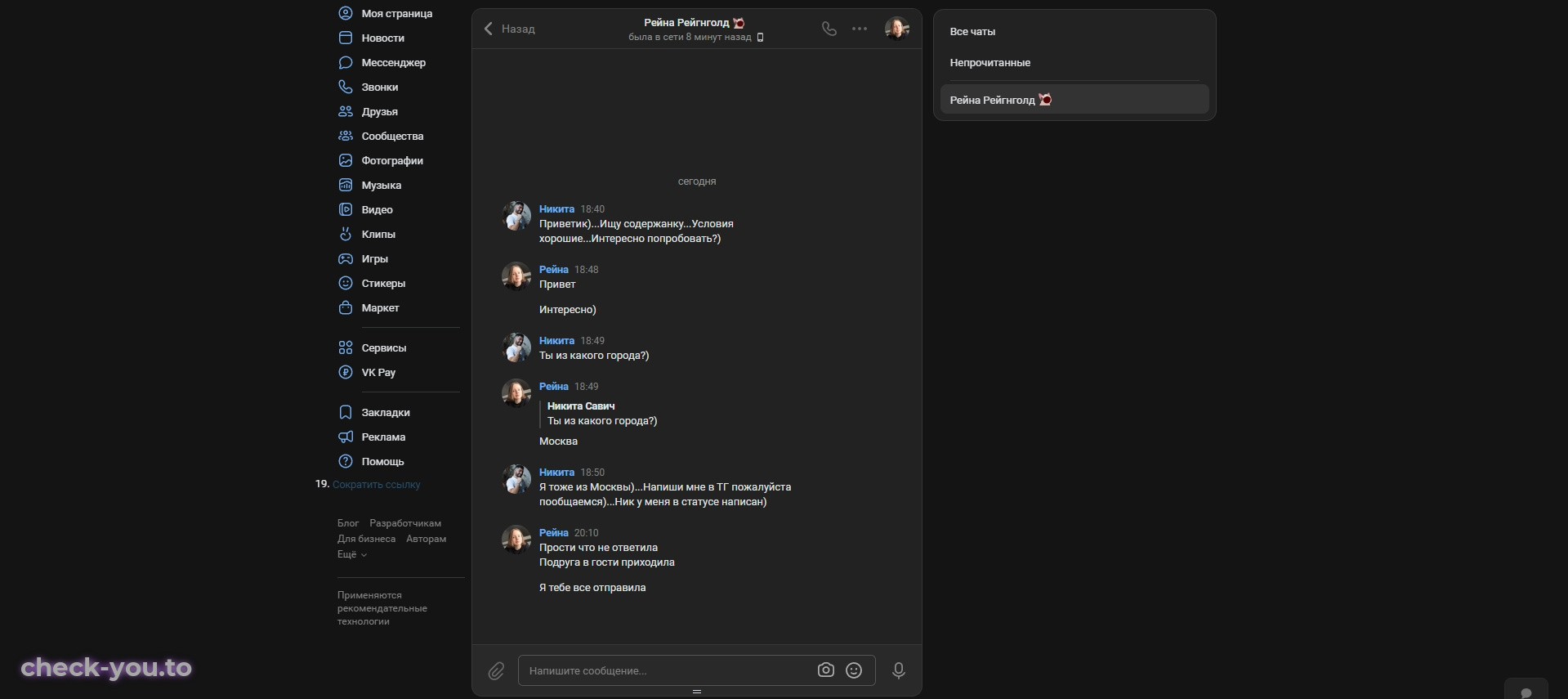Viewport: 1568px width, 699px height.
Task: Click the message text 'Москва'
Action: [x=558, y=441]
